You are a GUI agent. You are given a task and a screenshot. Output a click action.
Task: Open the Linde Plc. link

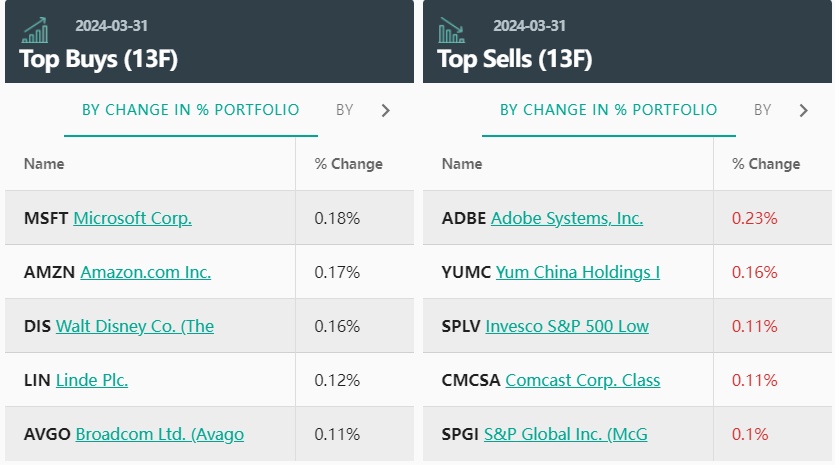click(x=92, y=380)
